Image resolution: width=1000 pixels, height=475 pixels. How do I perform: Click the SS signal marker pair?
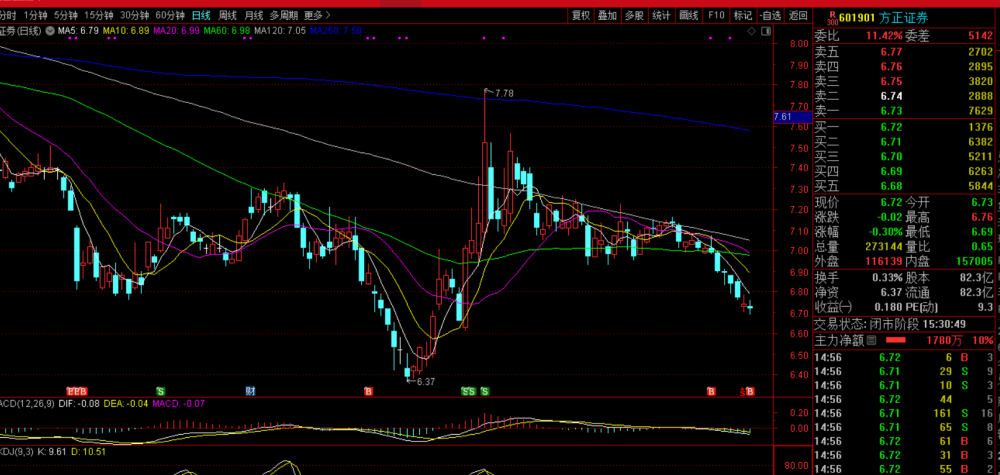(x=469, y=391)
